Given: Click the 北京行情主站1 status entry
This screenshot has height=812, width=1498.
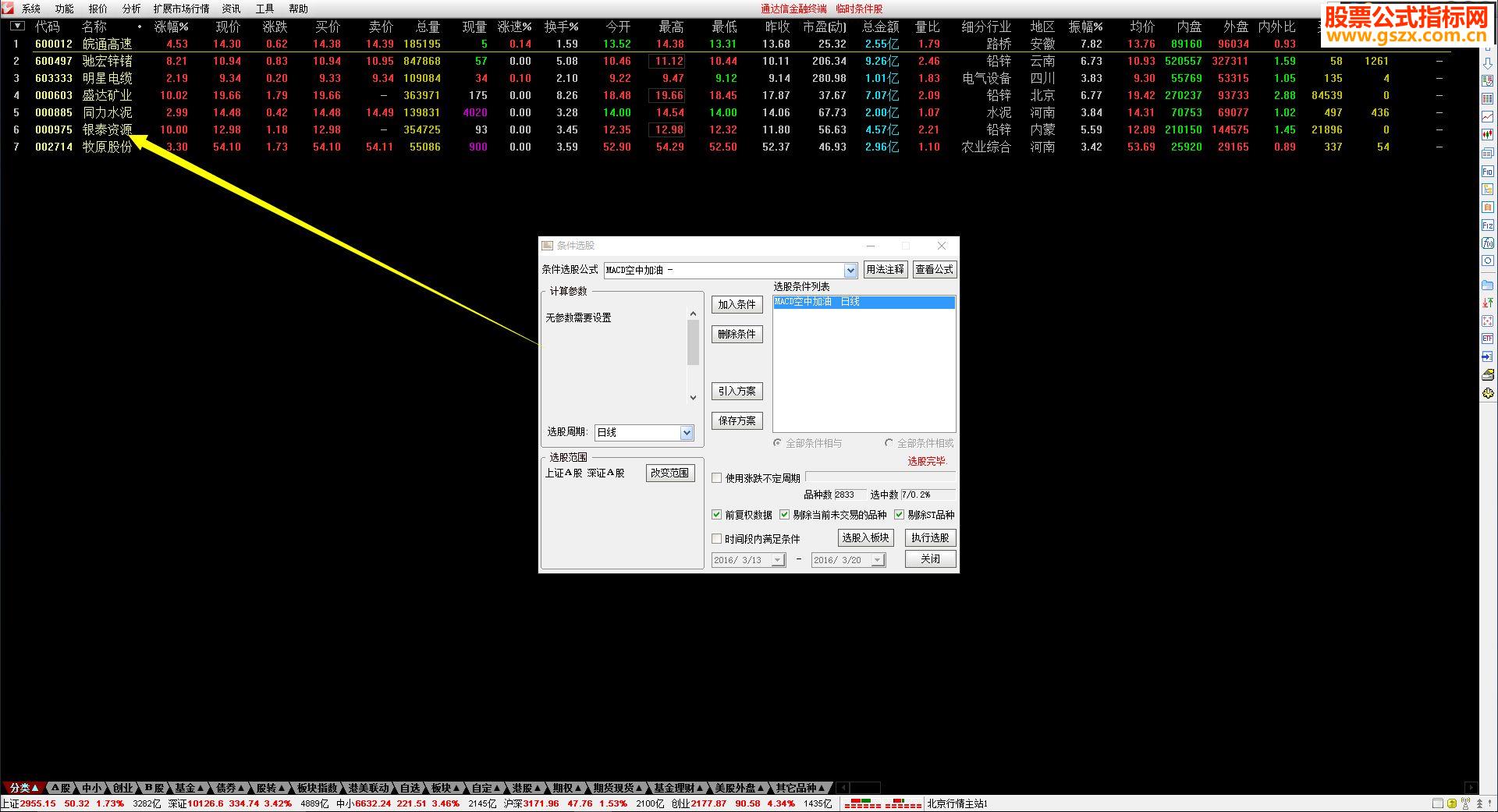Looking at the screenshot, I should pos(957,803).
